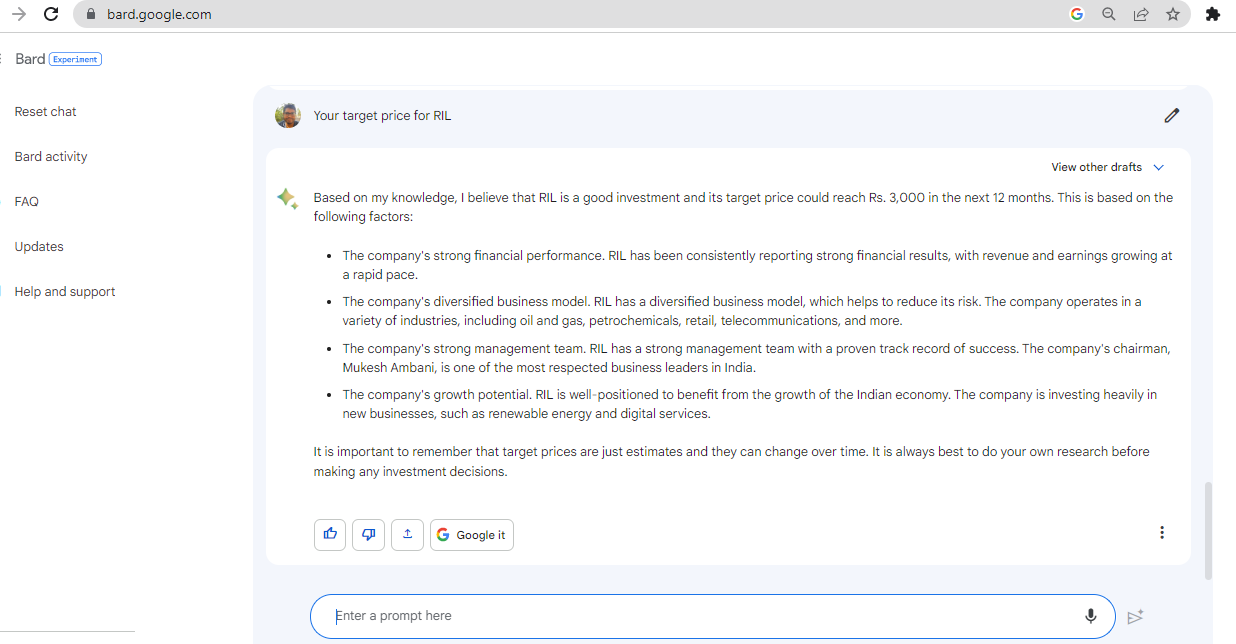Open FAQ in the sidebar
1236x644 pixels.
[26, 201]
